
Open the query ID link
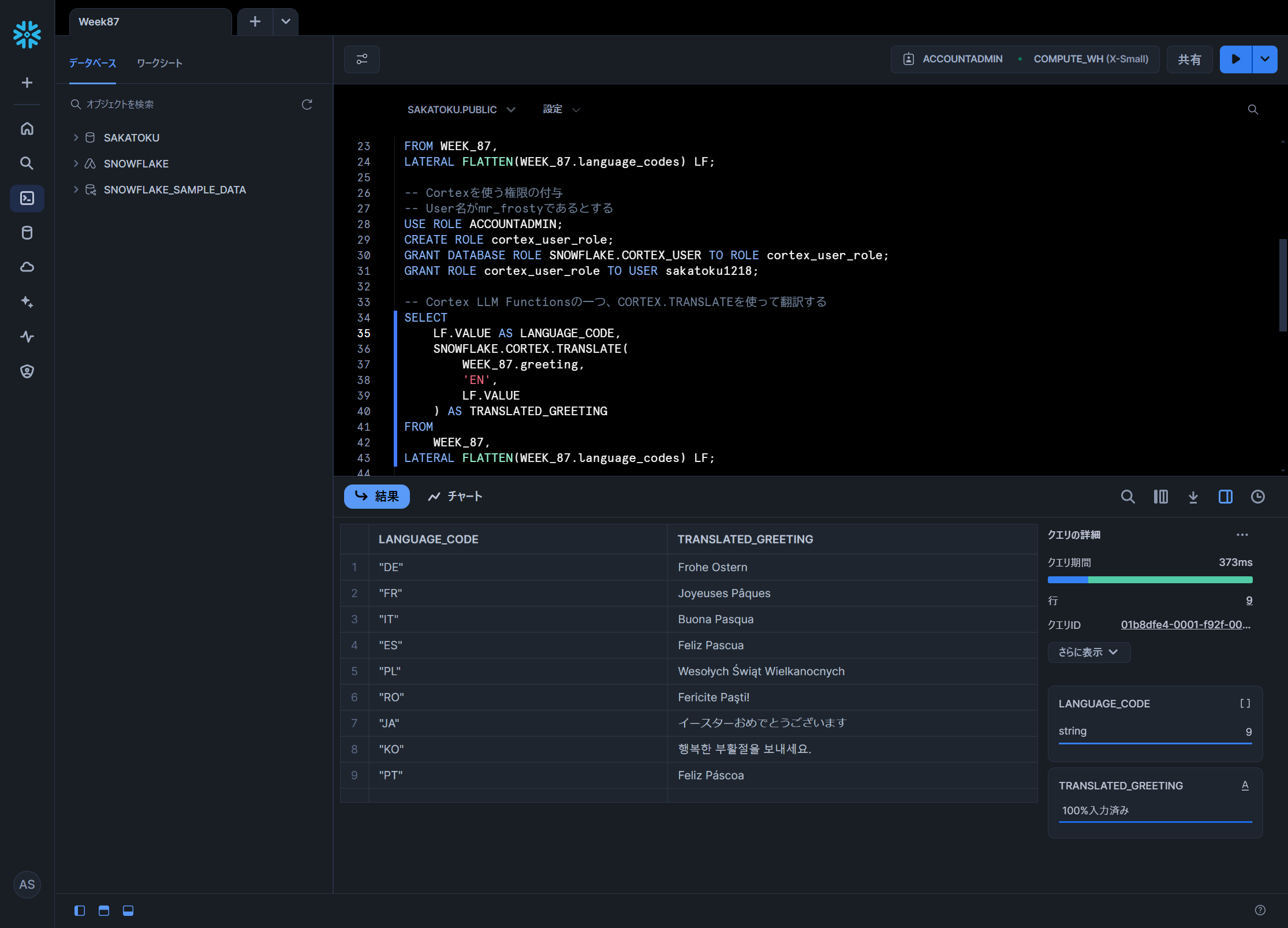click(1185, 625)
